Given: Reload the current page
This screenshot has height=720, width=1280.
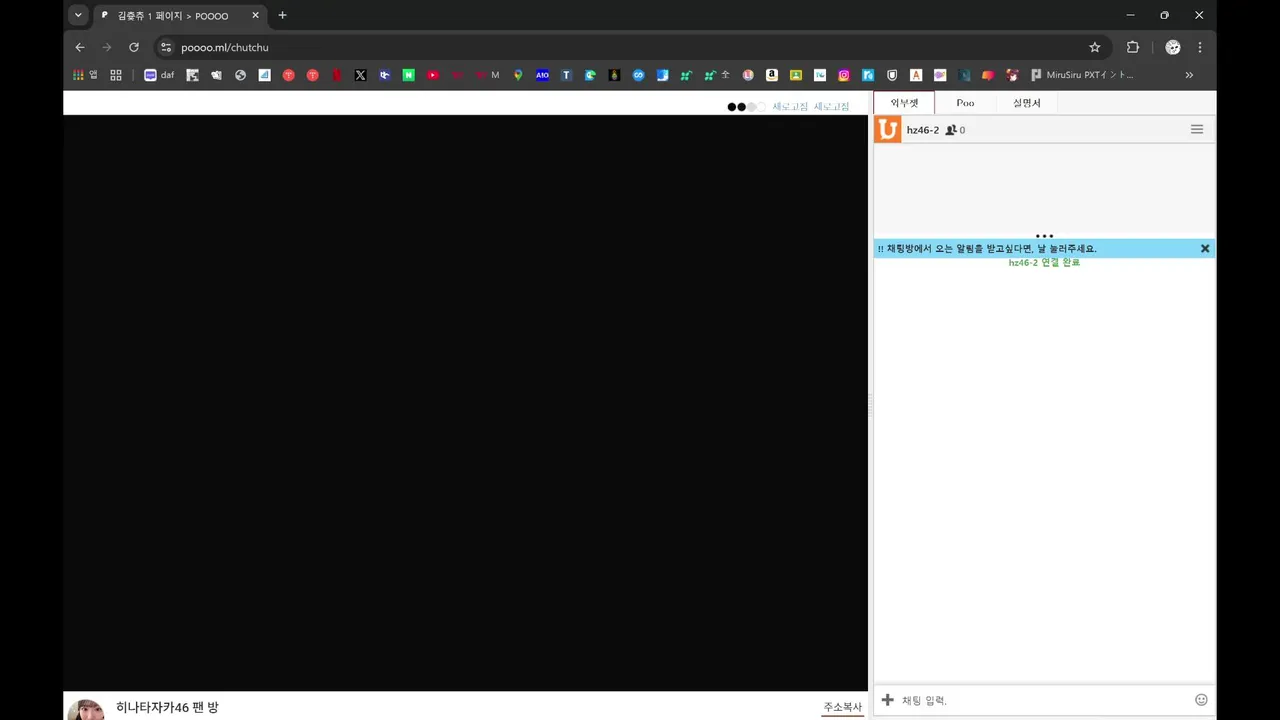Looking at the screenshot, I should [x=134, y=47].
